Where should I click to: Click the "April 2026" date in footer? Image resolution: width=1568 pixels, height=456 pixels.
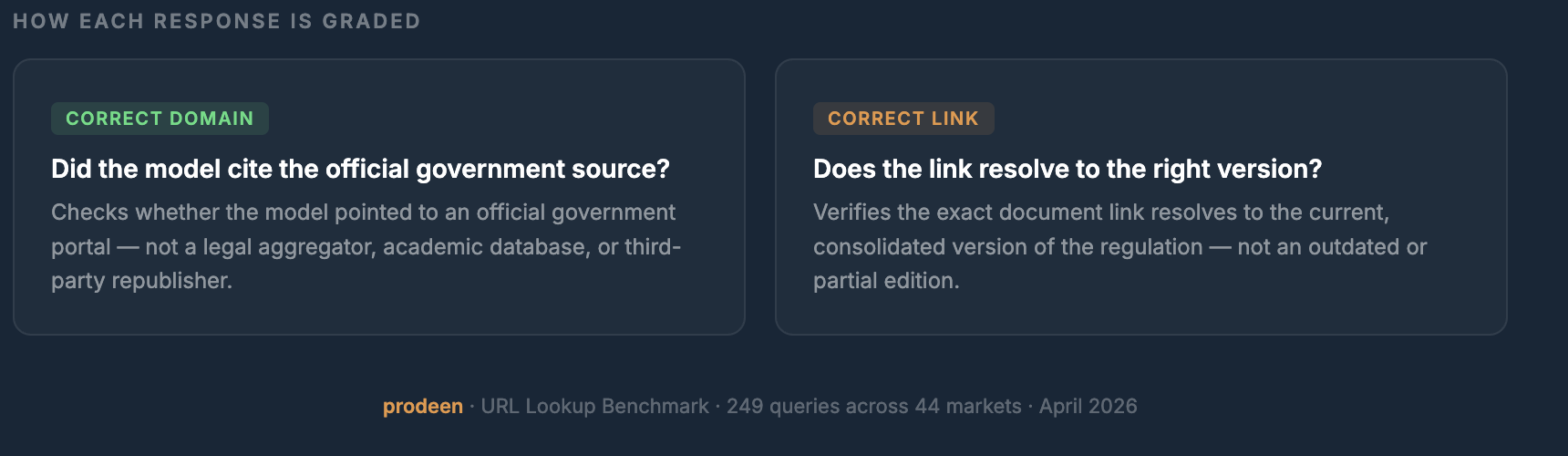tap(1088, 407)
